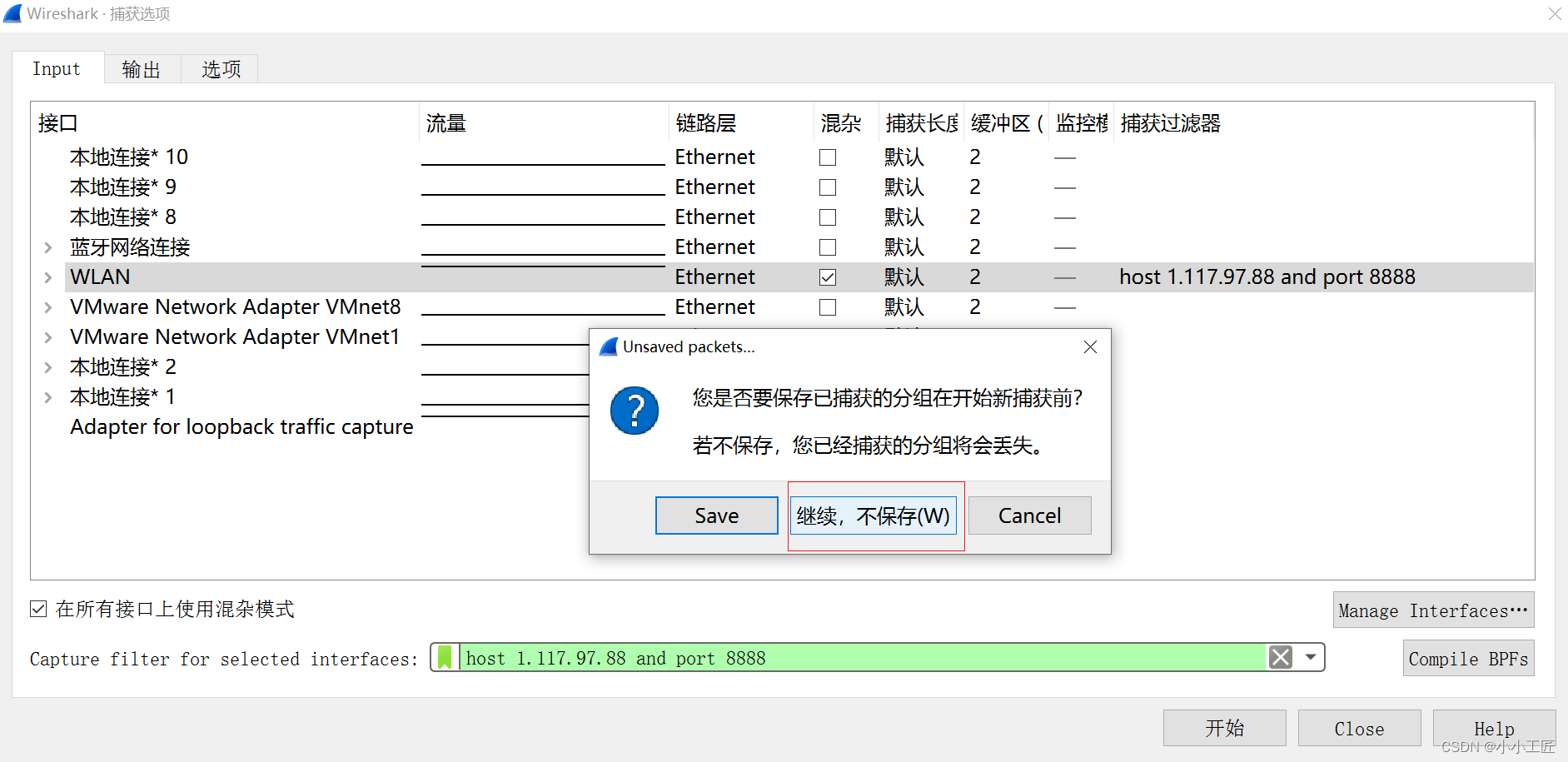Viewport: 1568px width, 762px height.
Task: Expand VMware Network Adapter VMnet1 row
Action: 48,337
